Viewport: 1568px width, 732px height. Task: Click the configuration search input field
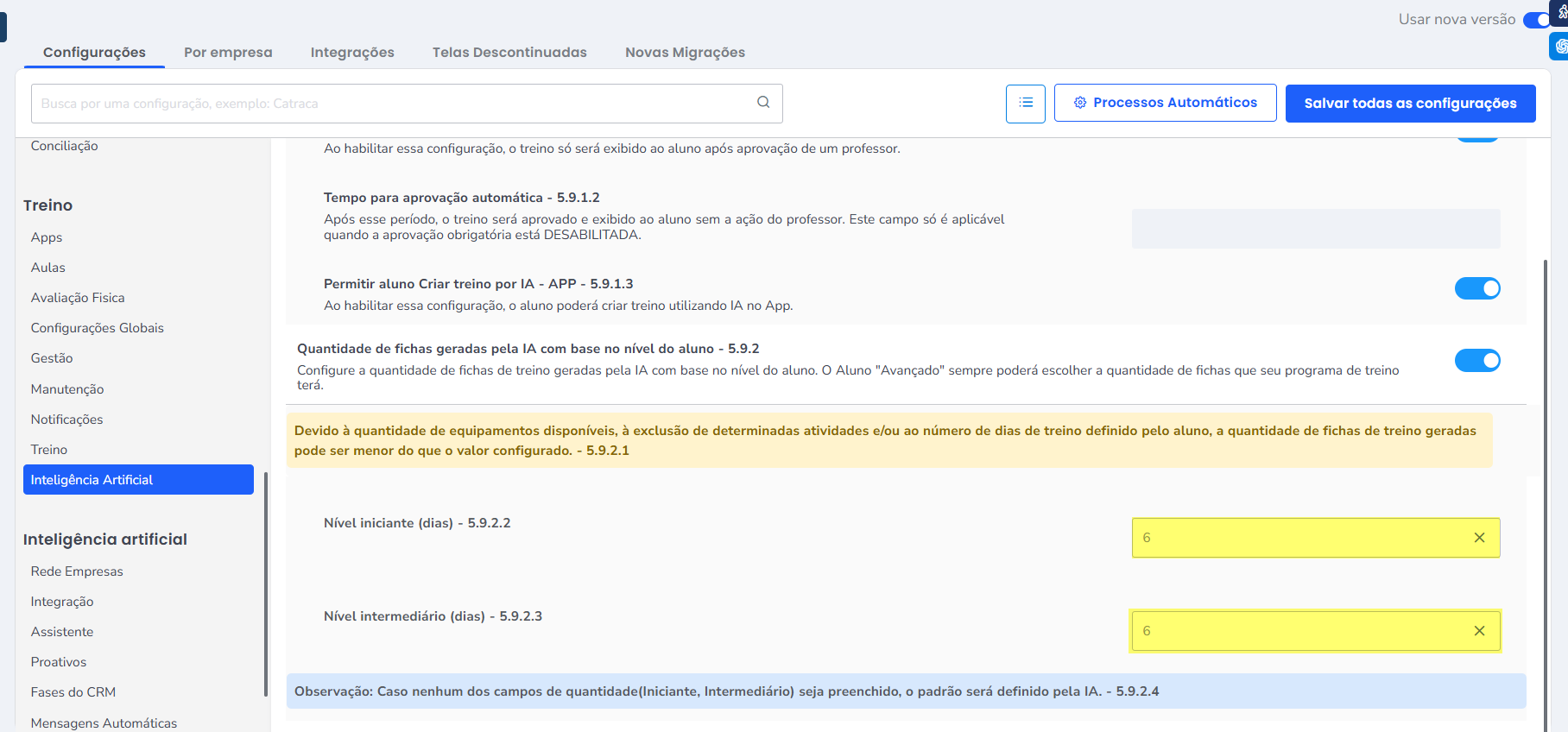coord(389,104)
